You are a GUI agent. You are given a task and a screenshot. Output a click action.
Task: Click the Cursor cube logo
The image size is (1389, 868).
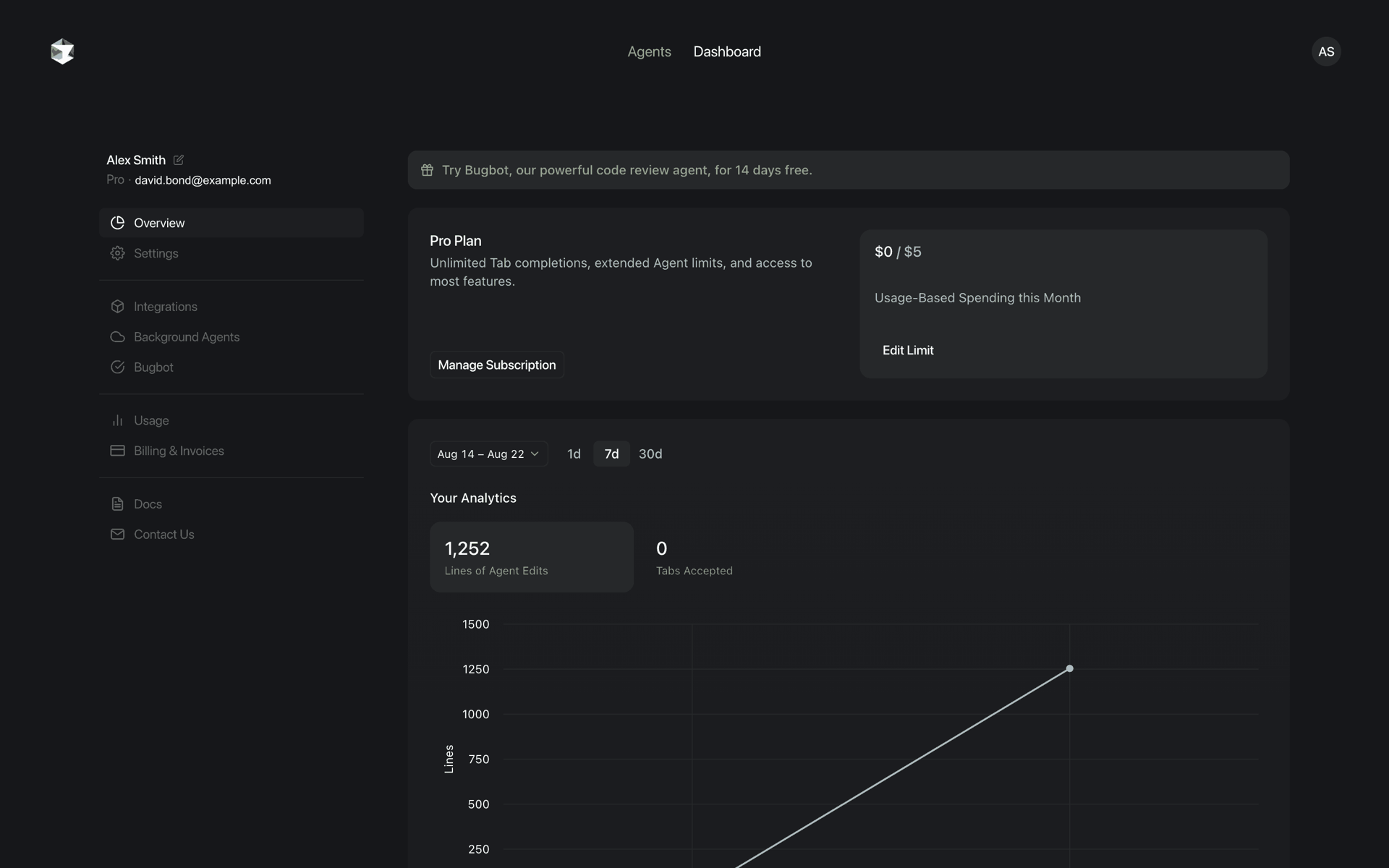[62, 51]
